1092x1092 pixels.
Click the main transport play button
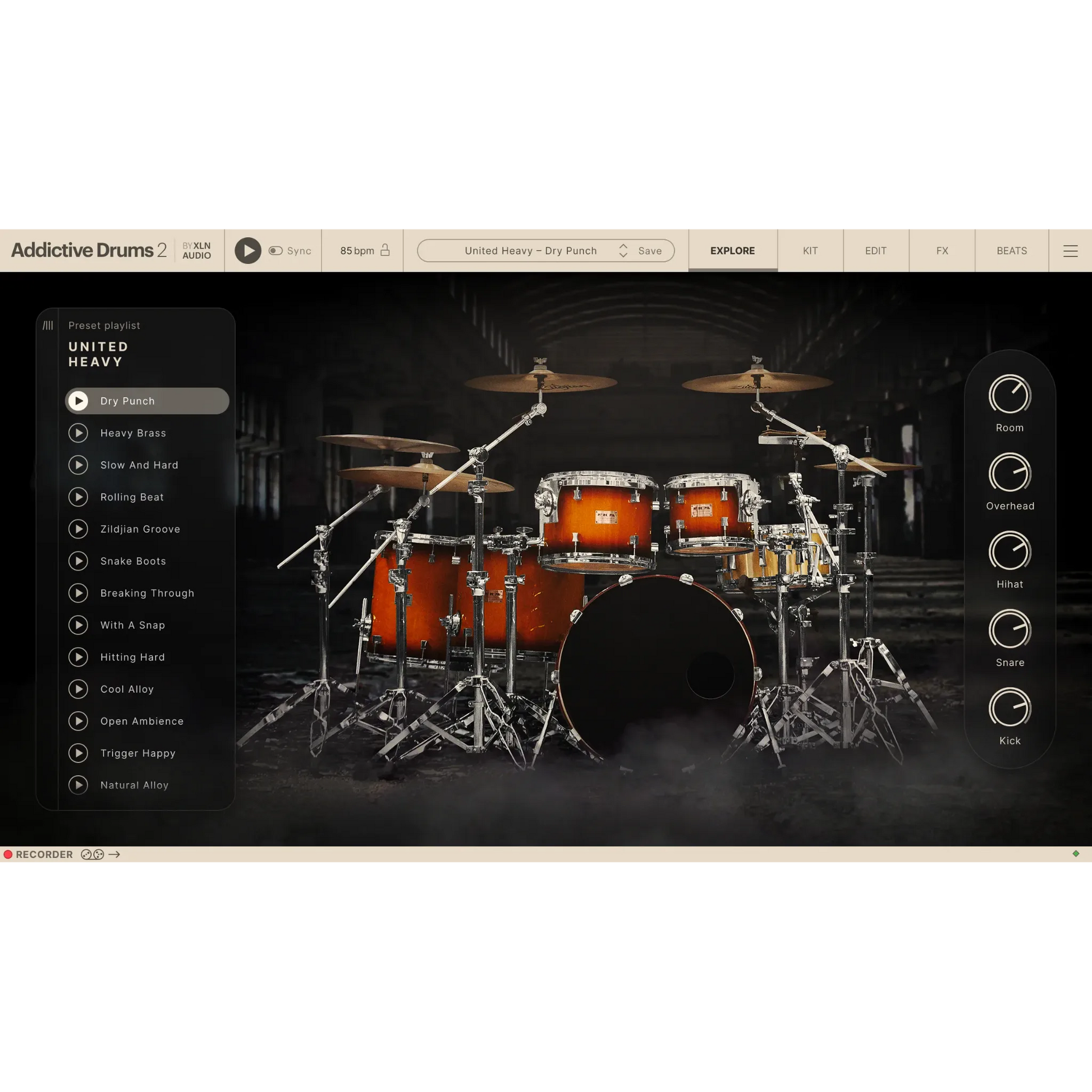point(247,250)
